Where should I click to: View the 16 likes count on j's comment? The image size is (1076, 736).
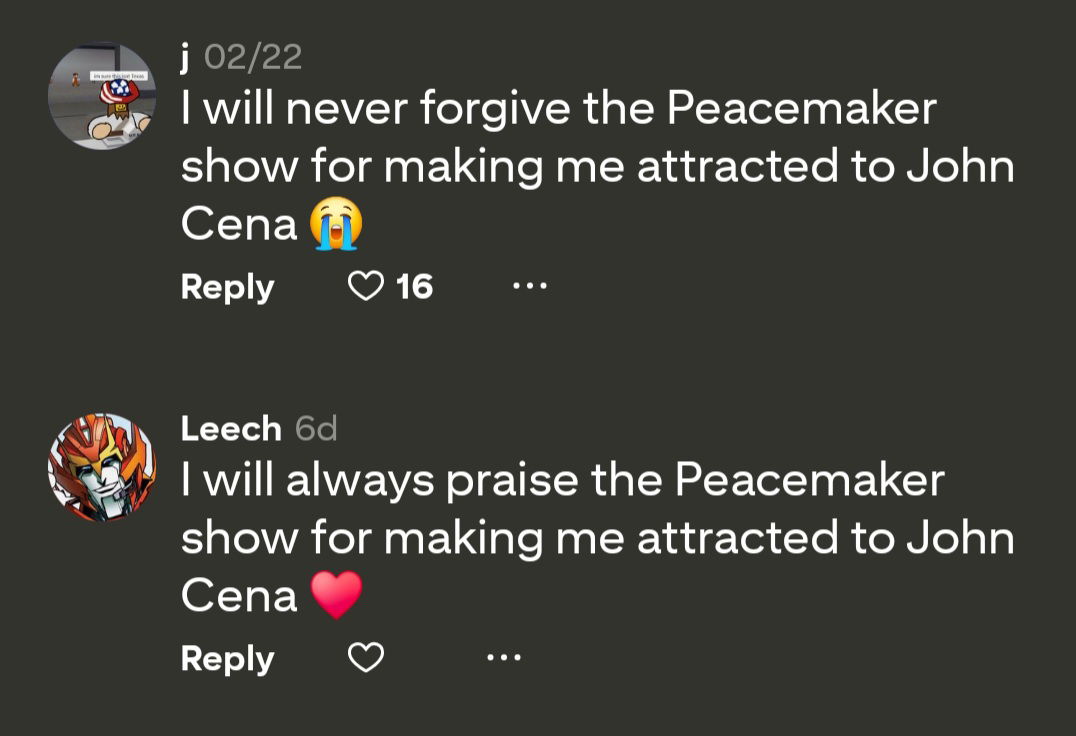414,287
